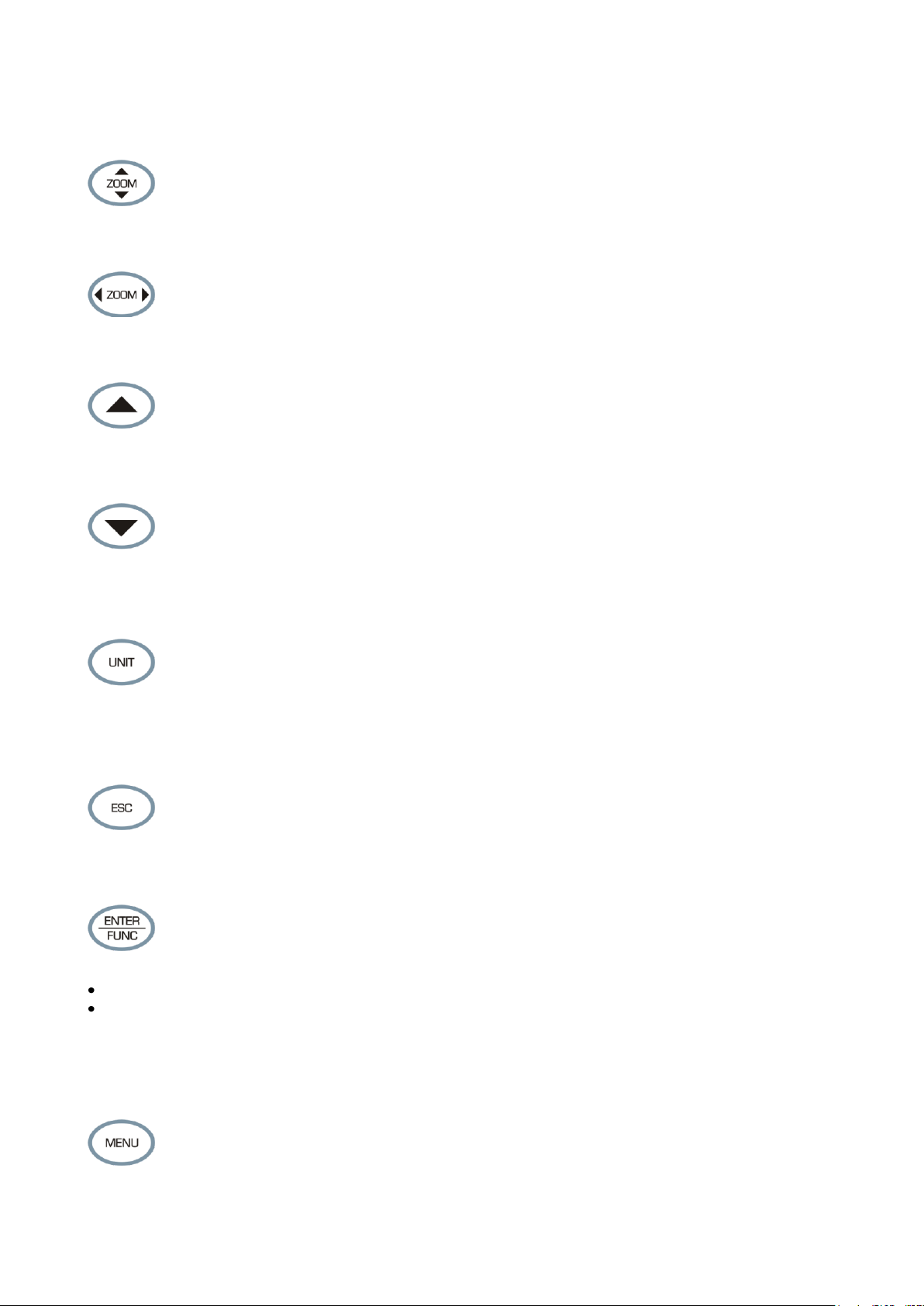Click the ENTER half of ENTER/FUNC button

(x=122, y=921)
